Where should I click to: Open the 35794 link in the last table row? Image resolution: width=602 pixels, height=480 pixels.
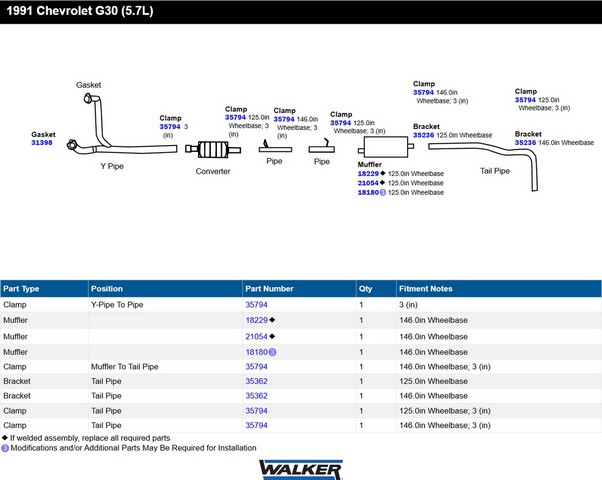(256, 425)
